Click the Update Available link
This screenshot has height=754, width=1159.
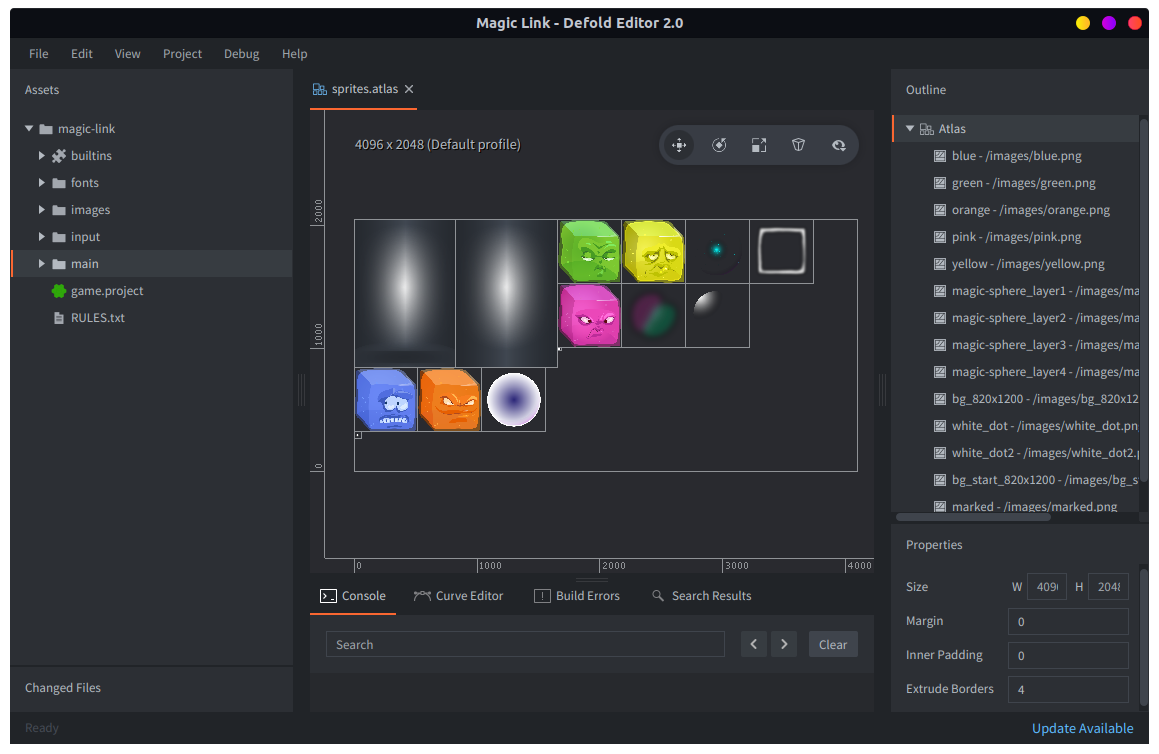1082,728
